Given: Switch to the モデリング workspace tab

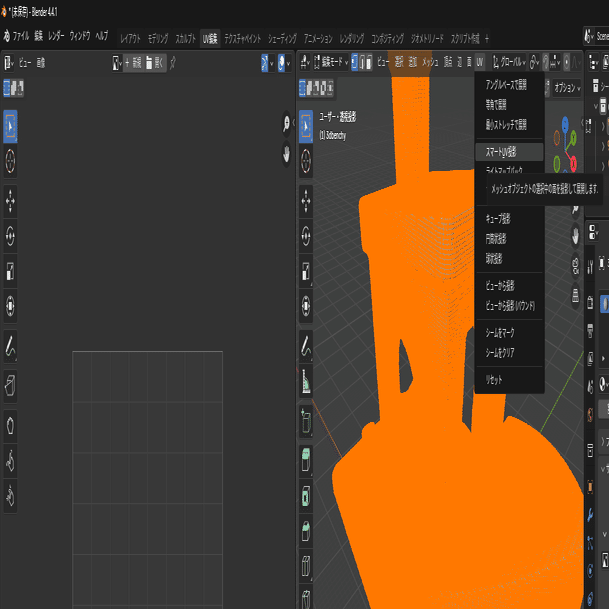Looking at the screenshot, I should (158, 38).
